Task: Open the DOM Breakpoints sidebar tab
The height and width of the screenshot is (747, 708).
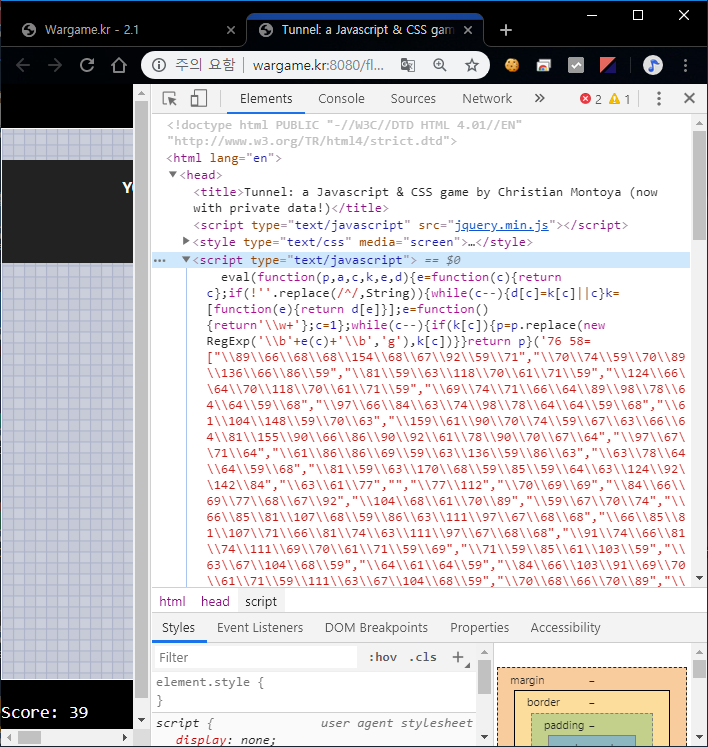Action: pos(376,627)
